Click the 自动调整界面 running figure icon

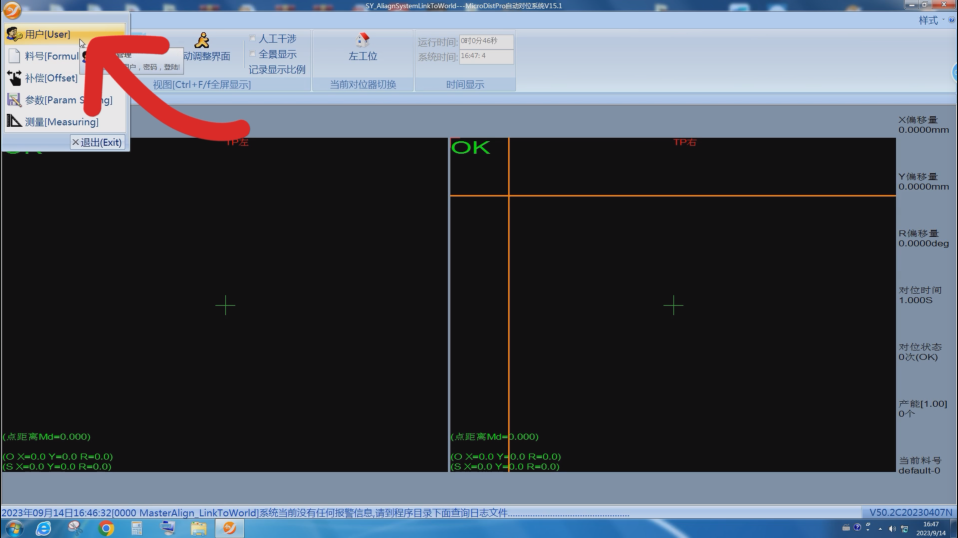[x=202, y=40]
